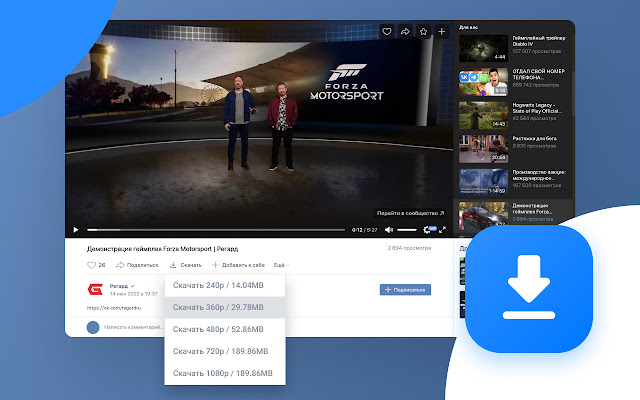The image size is (640, 400).
Task: Open the Diablo IV trailer thumbnail
Action: tap(483, 48)
